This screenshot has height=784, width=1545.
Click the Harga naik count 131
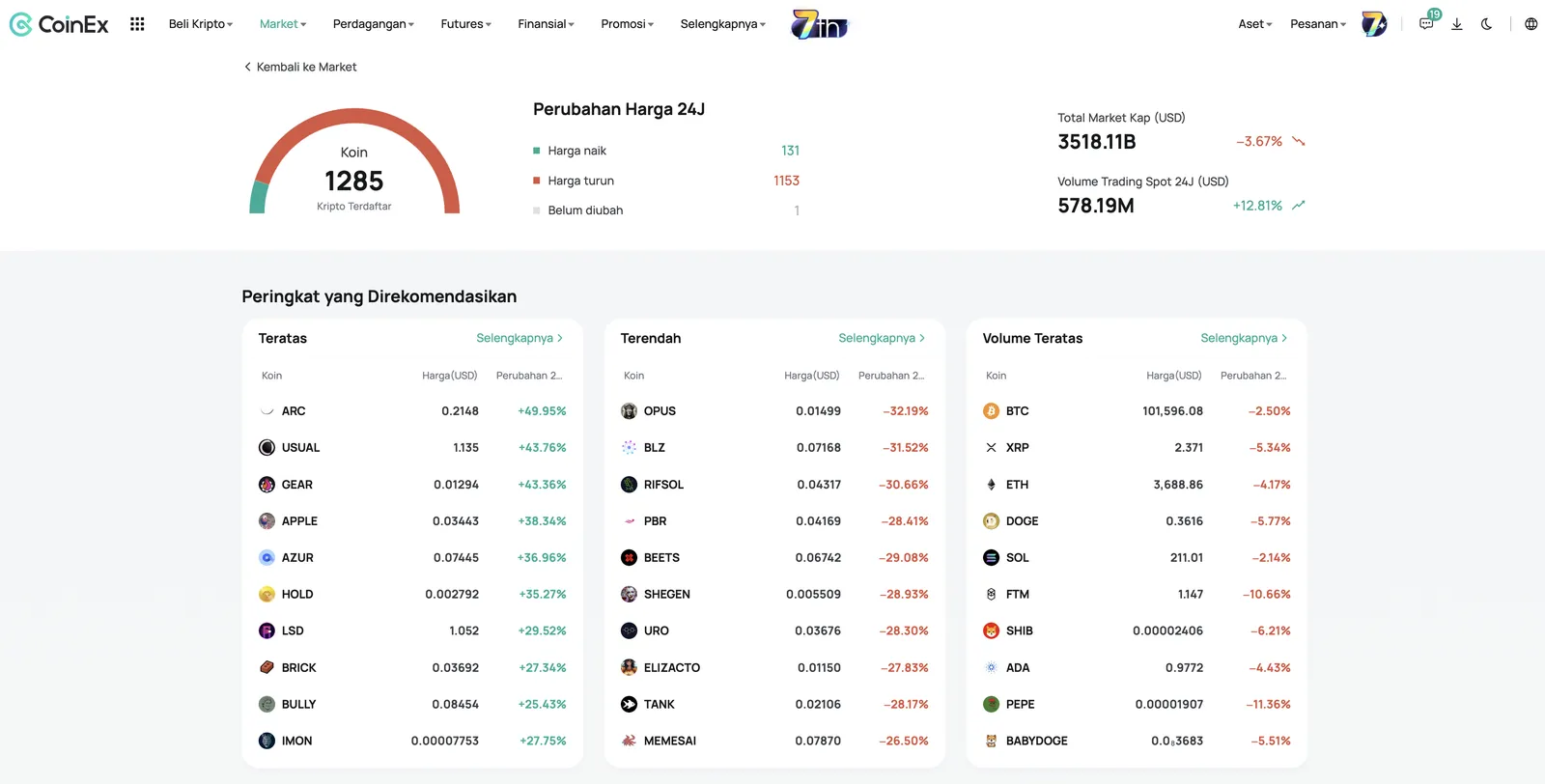tap(791, 151)
